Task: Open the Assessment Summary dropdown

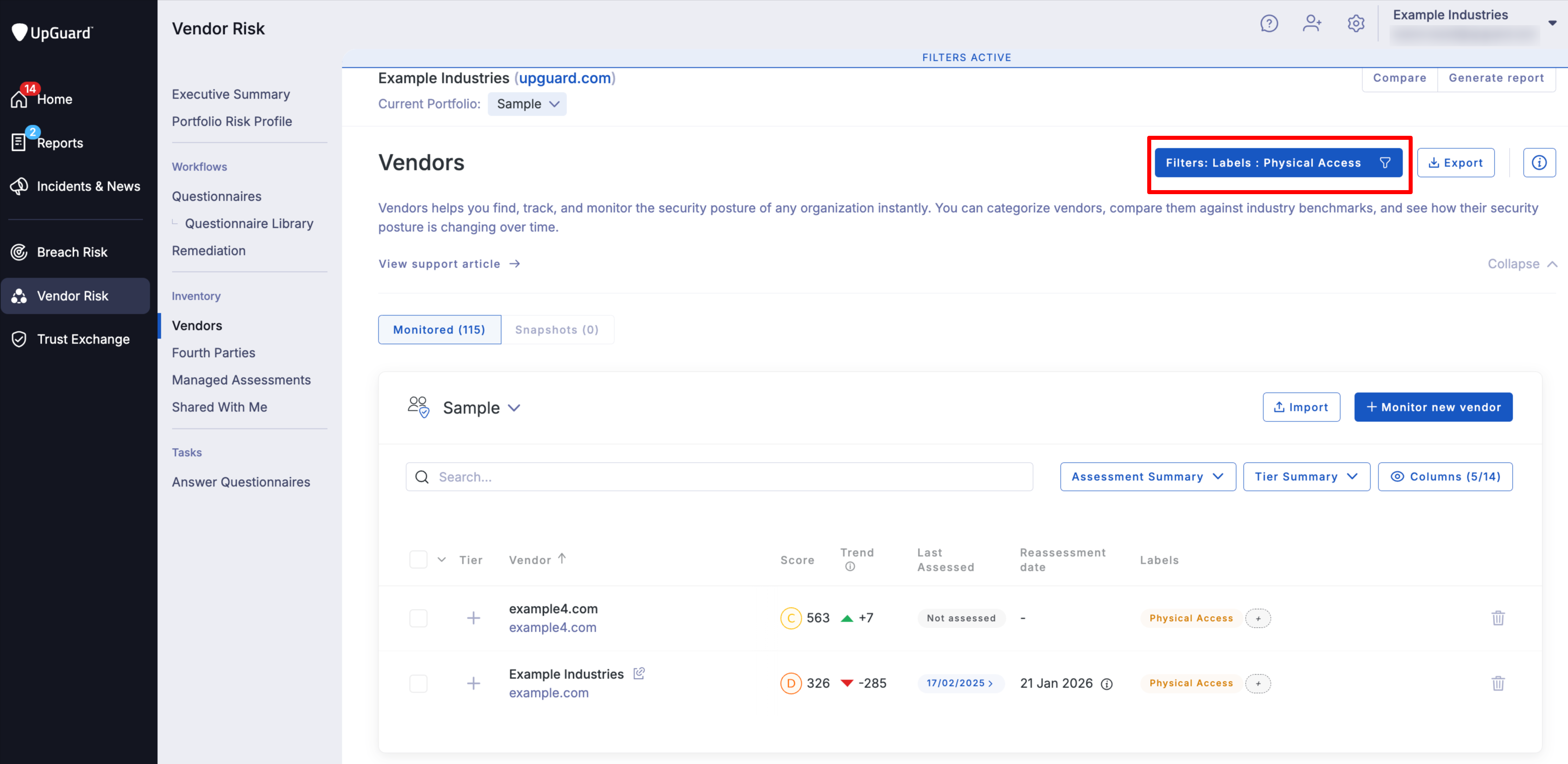Action: [x=1147, y=477]
